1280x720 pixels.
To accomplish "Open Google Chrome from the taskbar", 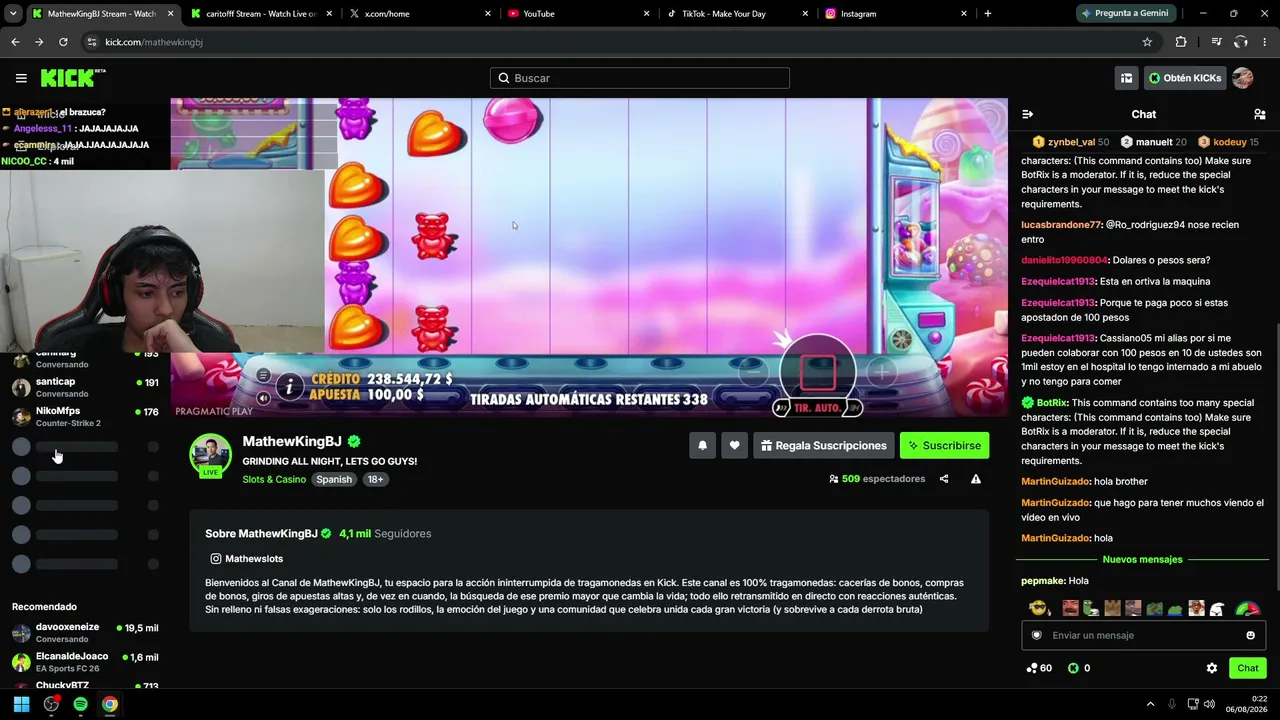I will (110, 704).
